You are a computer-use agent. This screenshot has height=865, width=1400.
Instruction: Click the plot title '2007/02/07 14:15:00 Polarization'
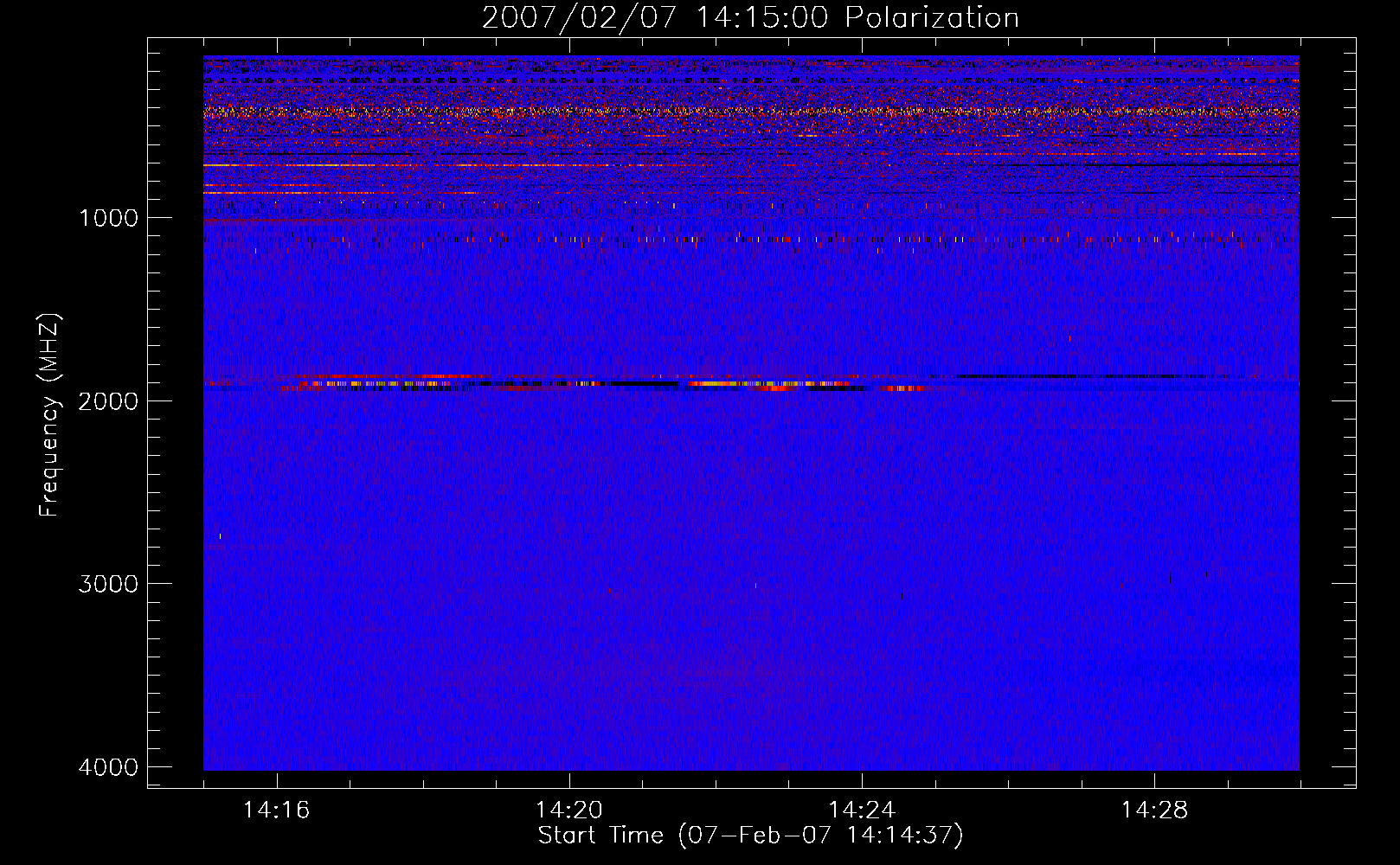(x=750, y=17)
